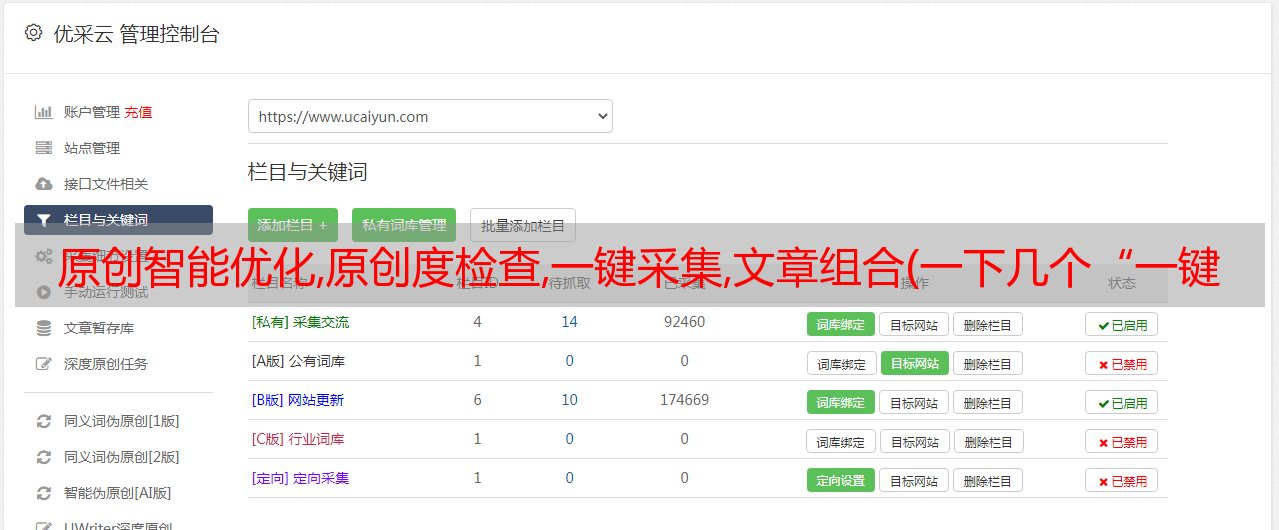Click the cloud upload icon for 接口文件相关
The width and height of the screenshot is (1279, 530).
click(x=43, y=184)
